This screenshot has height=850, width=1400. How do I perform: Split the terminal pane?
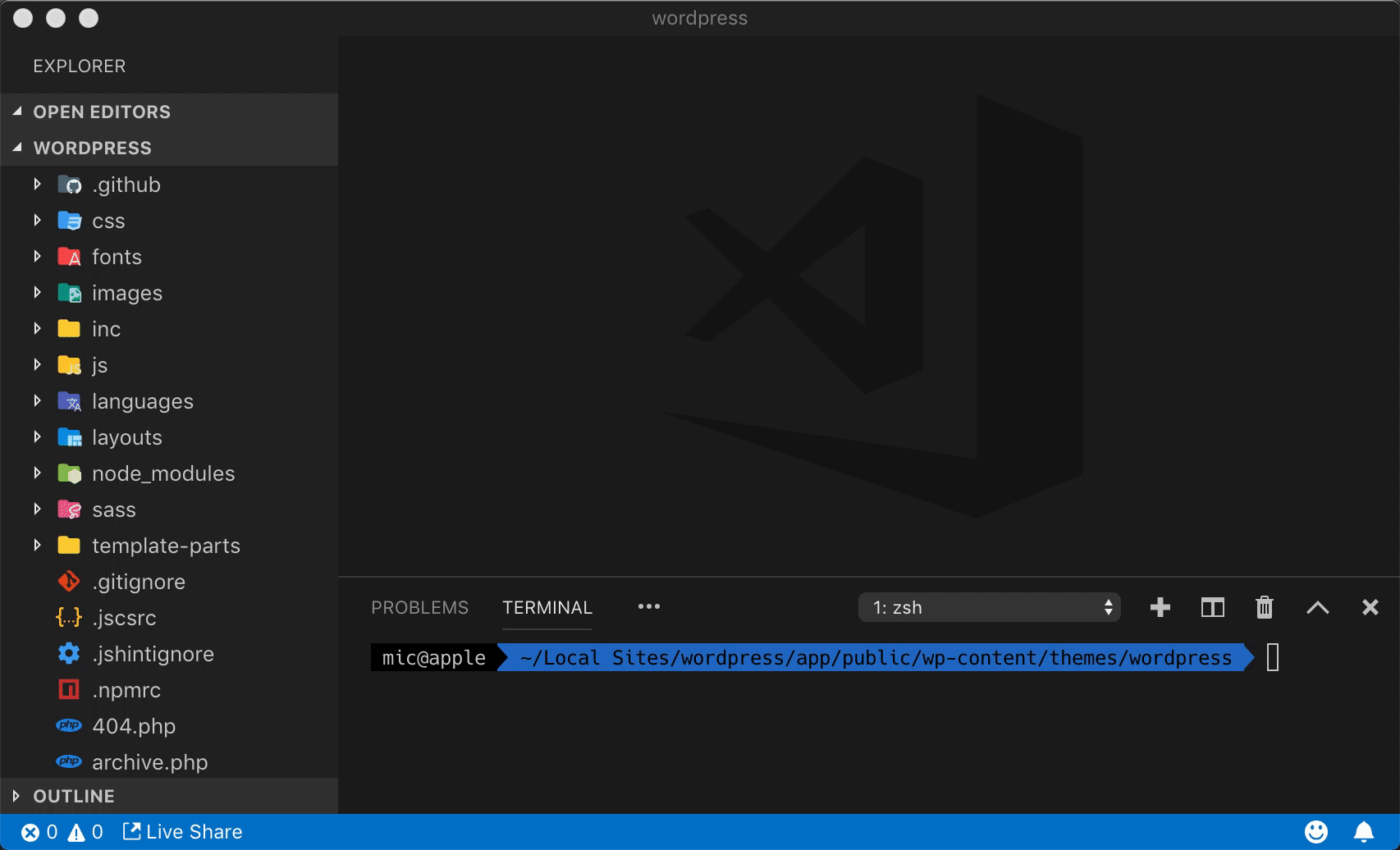[1213, 607]
